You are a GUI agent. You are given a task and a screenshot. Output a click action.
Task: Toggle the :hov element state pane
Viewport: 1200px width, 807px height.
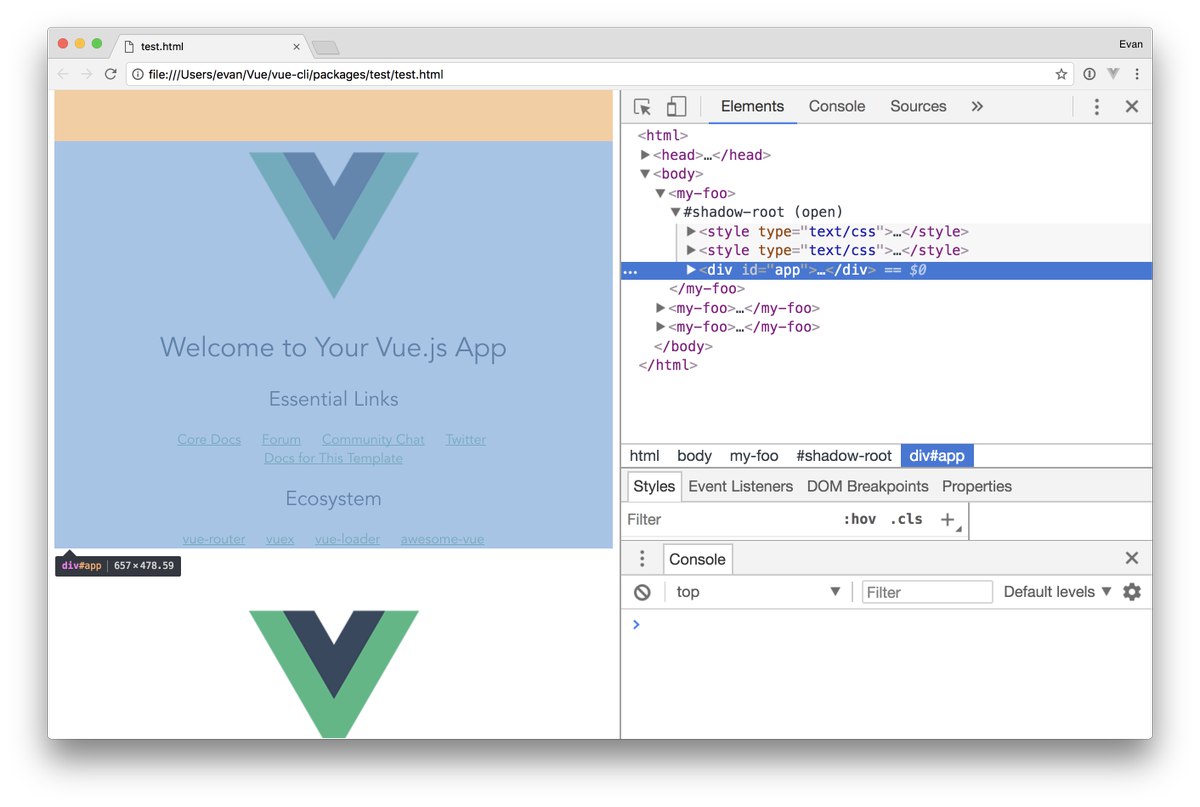(x=860, y=519)
